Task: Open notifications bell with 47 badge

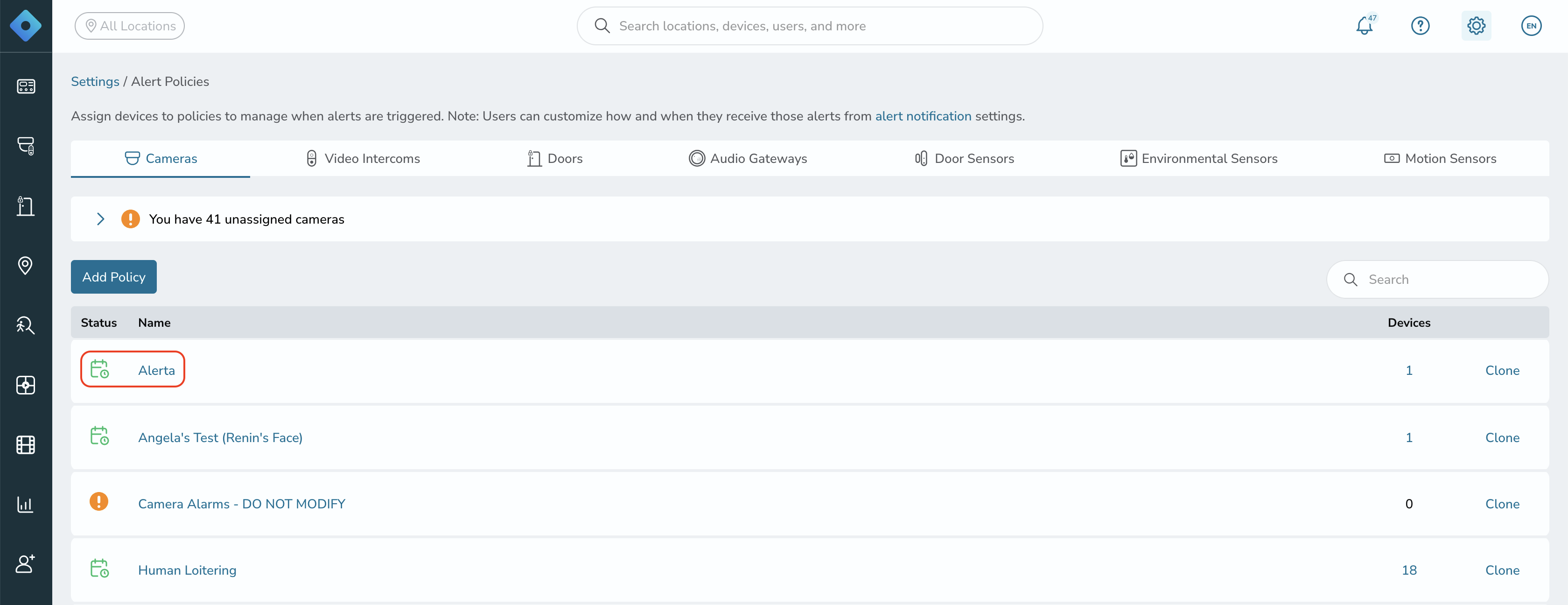Action: (1365, 26)
